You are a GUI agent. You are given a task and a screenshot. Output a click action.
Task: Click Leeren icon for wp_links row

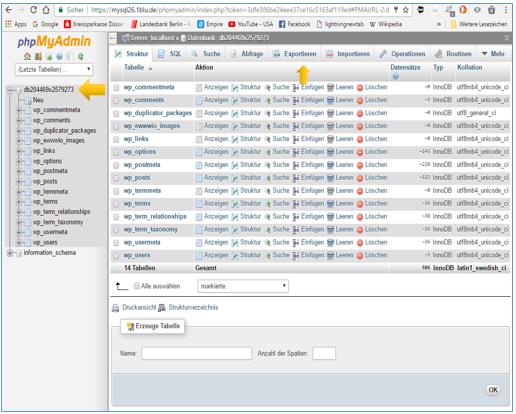point(330,139)
